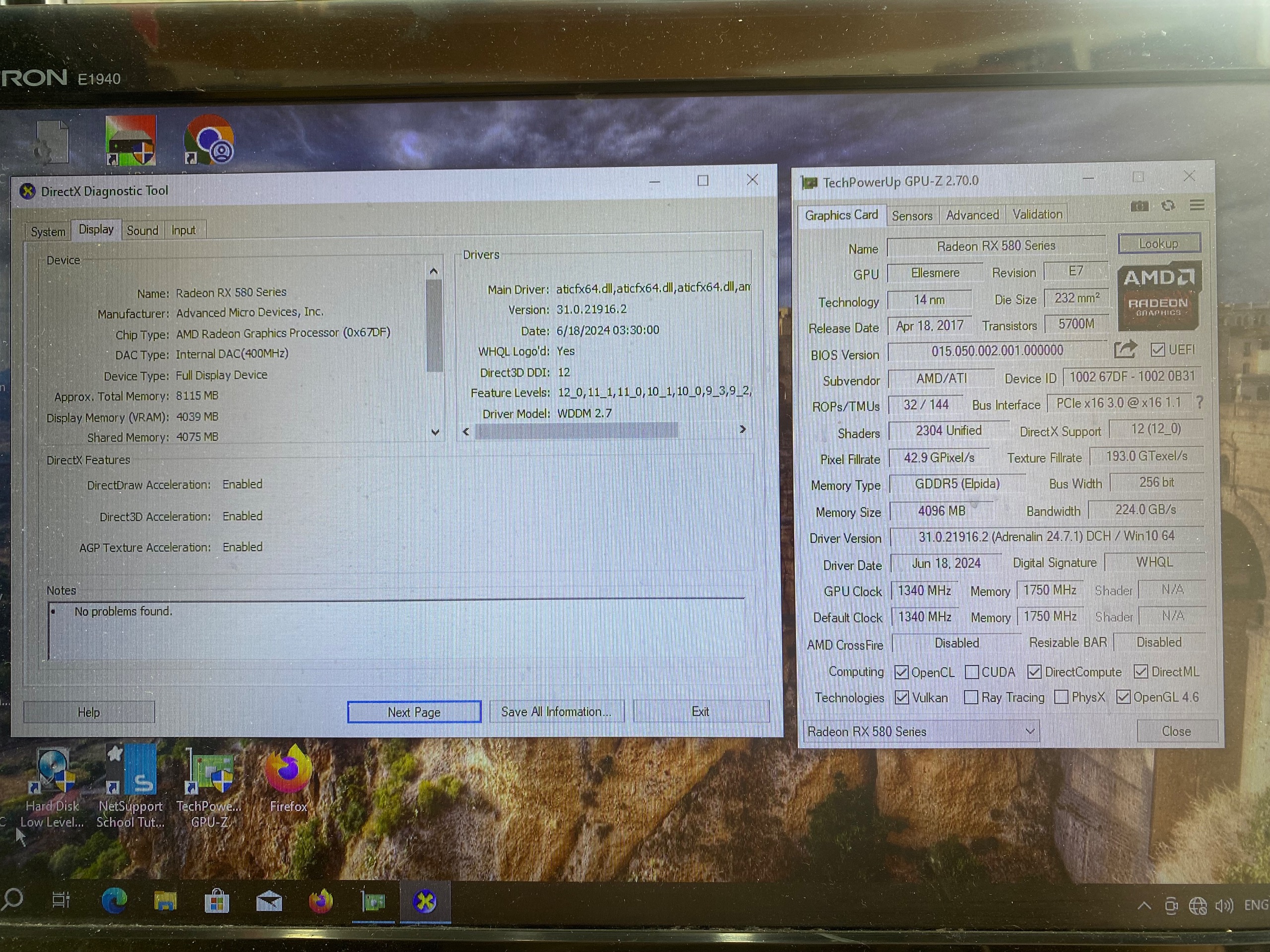The width and height of the screenshot is (1270, 952).
Task: Open the Advanced tab in GPU-Z
Action: pos(972,215)
